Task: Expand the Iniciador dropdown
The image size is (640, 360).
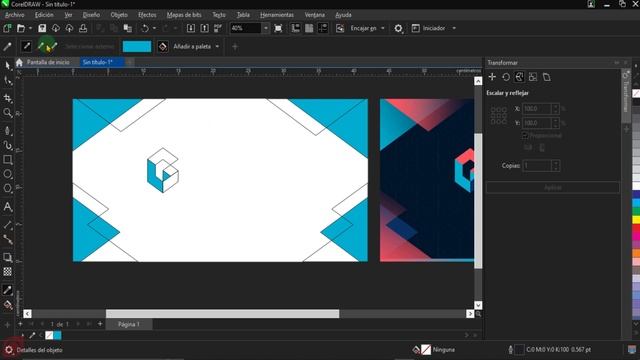Action: tap(454, 28)
